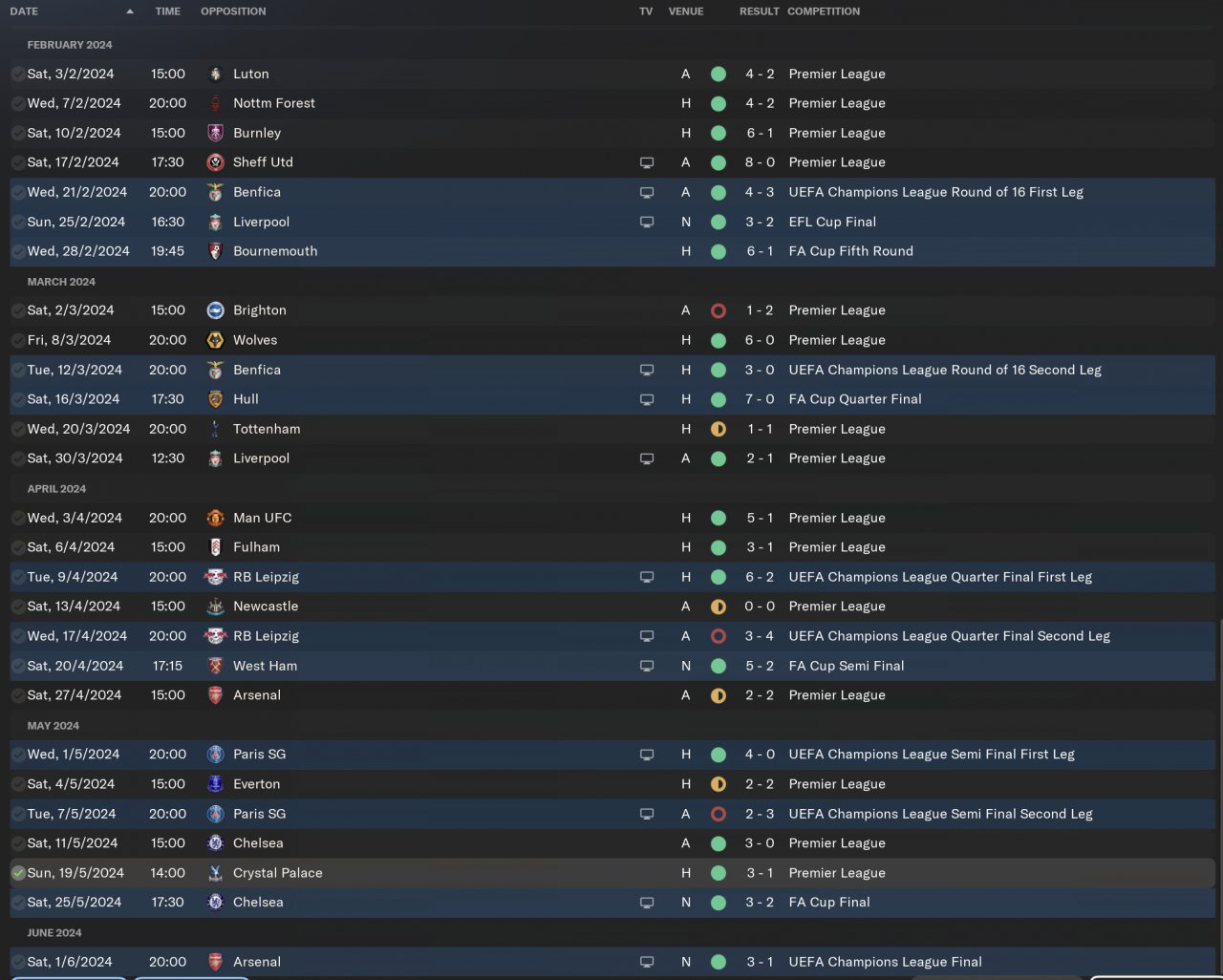Sort by the Opposition column header
Image resolution: width=1223 pixels, height=980 pixels.
pyautogui.click(x=233, y=11)
